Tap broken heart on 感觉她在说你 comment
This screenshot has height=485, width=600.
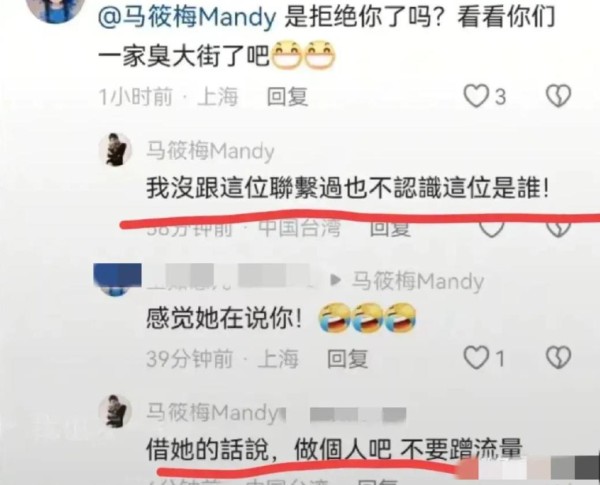(x=558, y=358)
